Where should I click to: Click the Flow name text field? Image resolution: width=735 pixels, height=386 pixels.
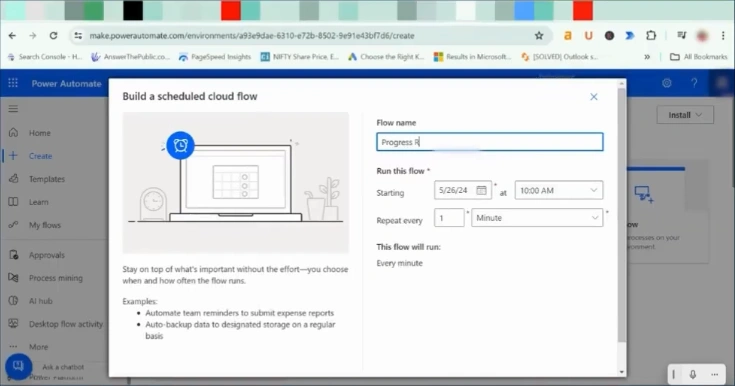489,142
